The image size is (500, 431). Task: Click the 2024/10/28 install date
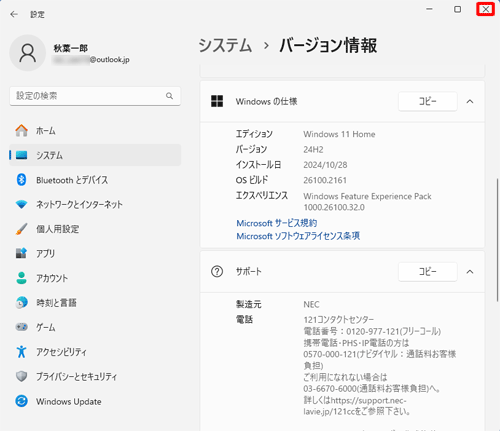pos(325,165)
